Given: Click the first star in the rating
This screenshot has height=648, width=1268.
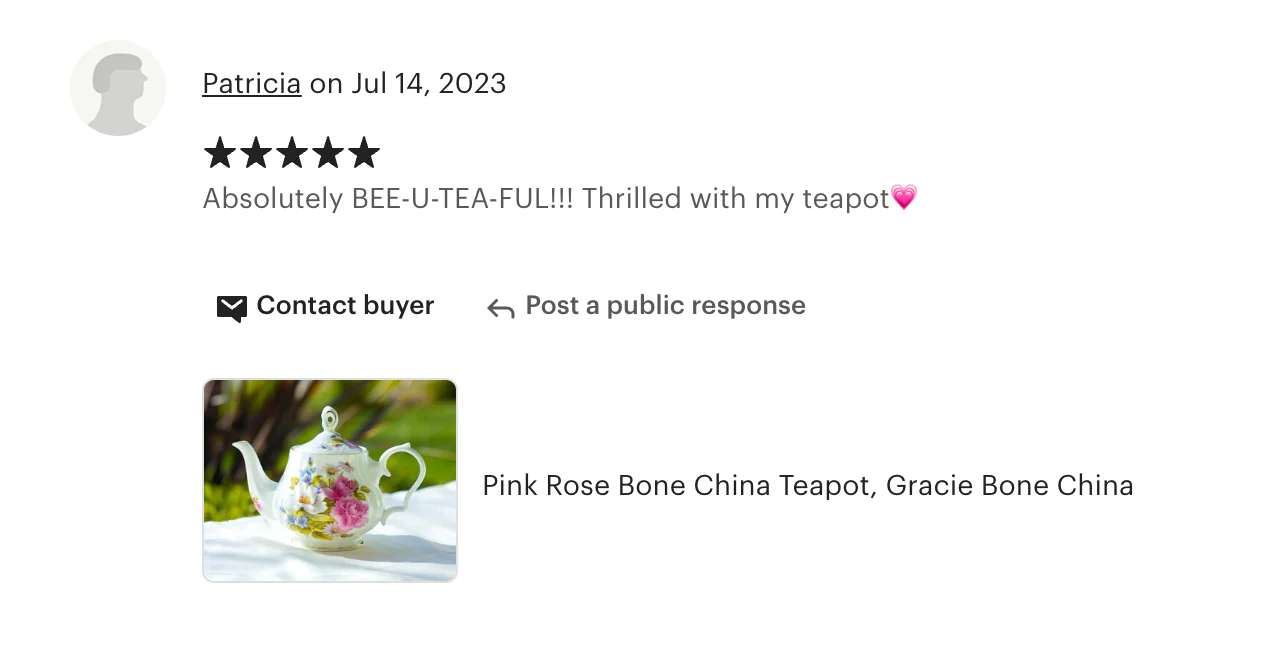Looking at the screenshot, I should coord(219,152).
